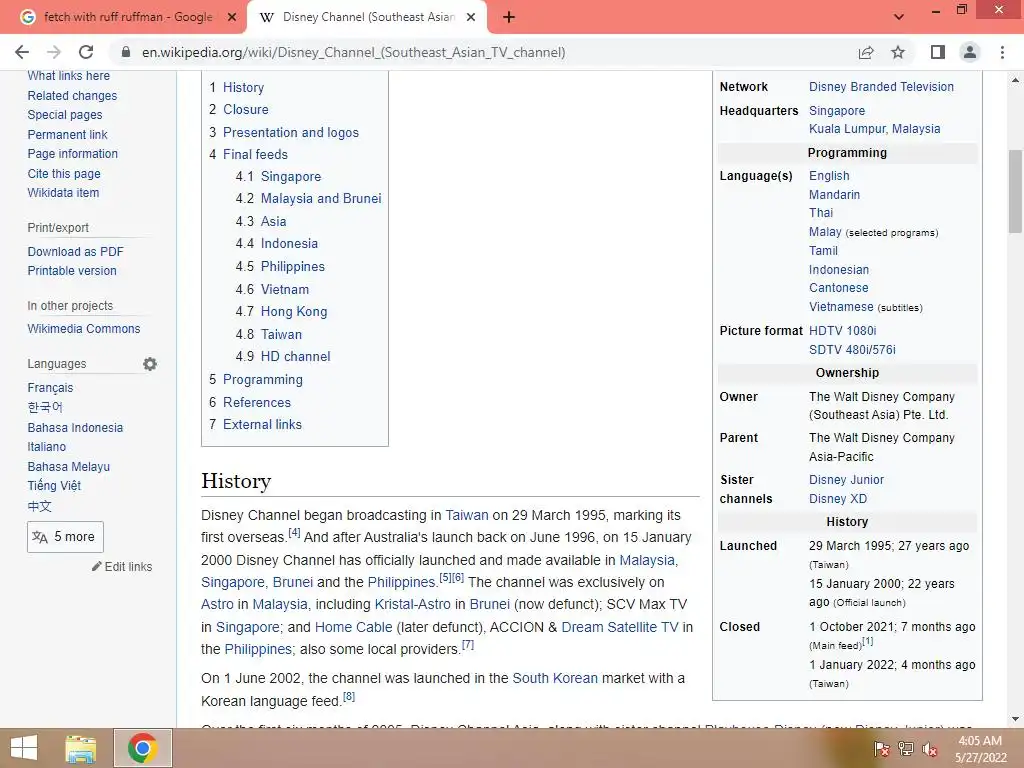
Task: Expand the tab search chevron
Action: [x=899, y=17]
